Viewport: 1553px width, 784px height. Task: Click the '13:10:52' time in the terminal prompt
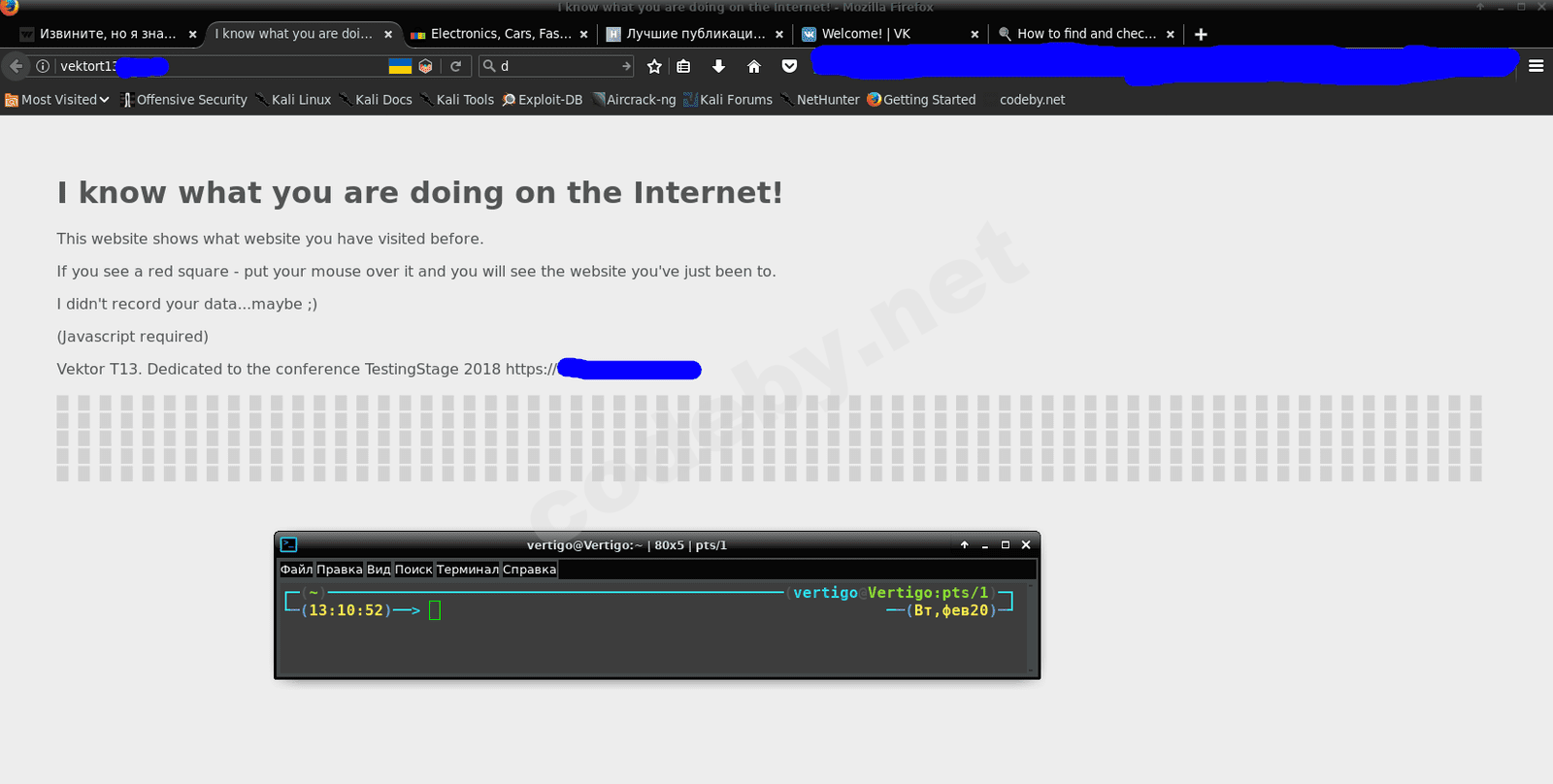(x=347, y=610)
